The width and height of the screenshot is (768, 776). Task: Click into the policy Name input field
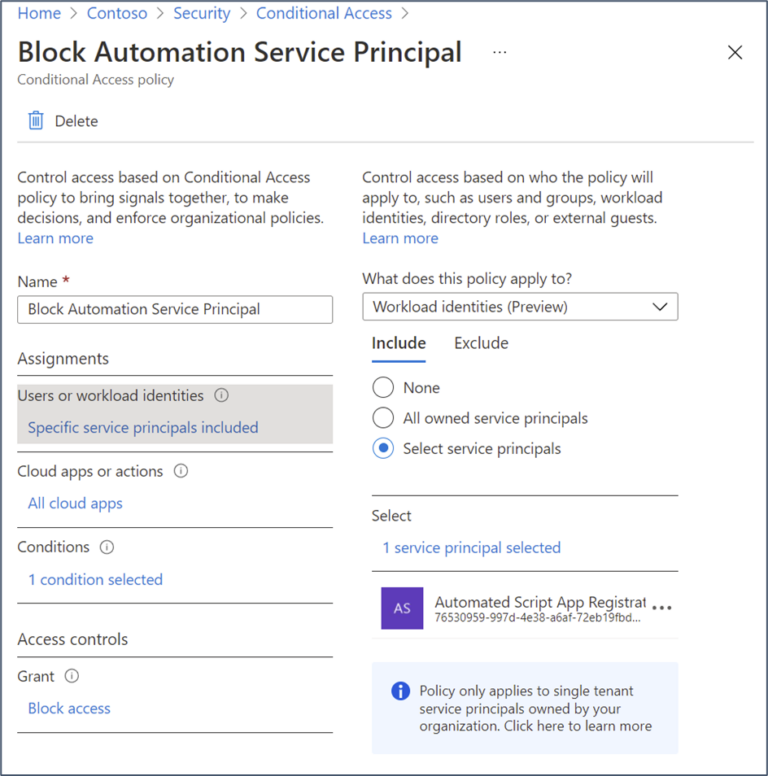[x=175, y=309]
